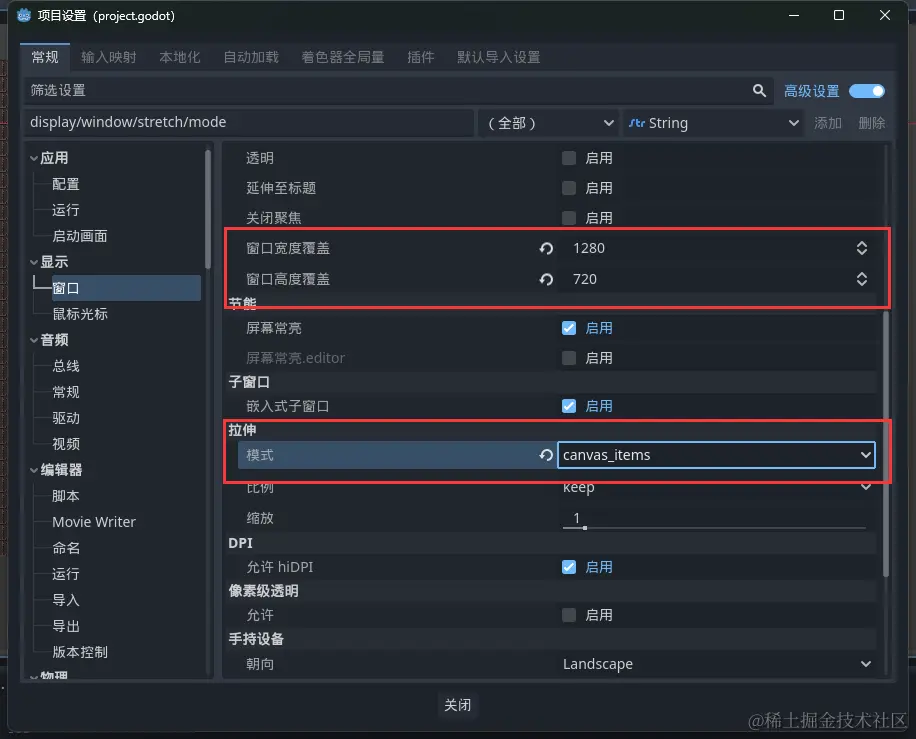Select 运行 under 应用 in the tree
Screen dimensions: 916x739
tap(65, 210)
